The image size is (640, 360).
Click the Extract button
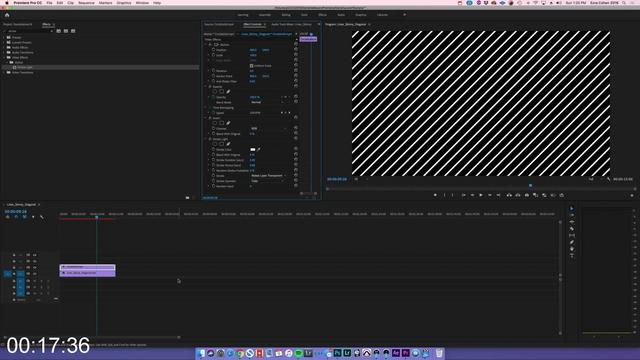[x=518, y=196]
